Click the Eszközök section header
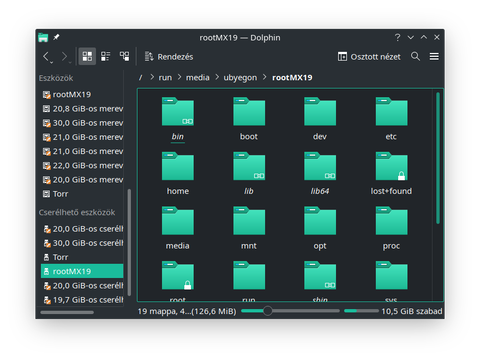Screen dimensions: 480x361 56,78
